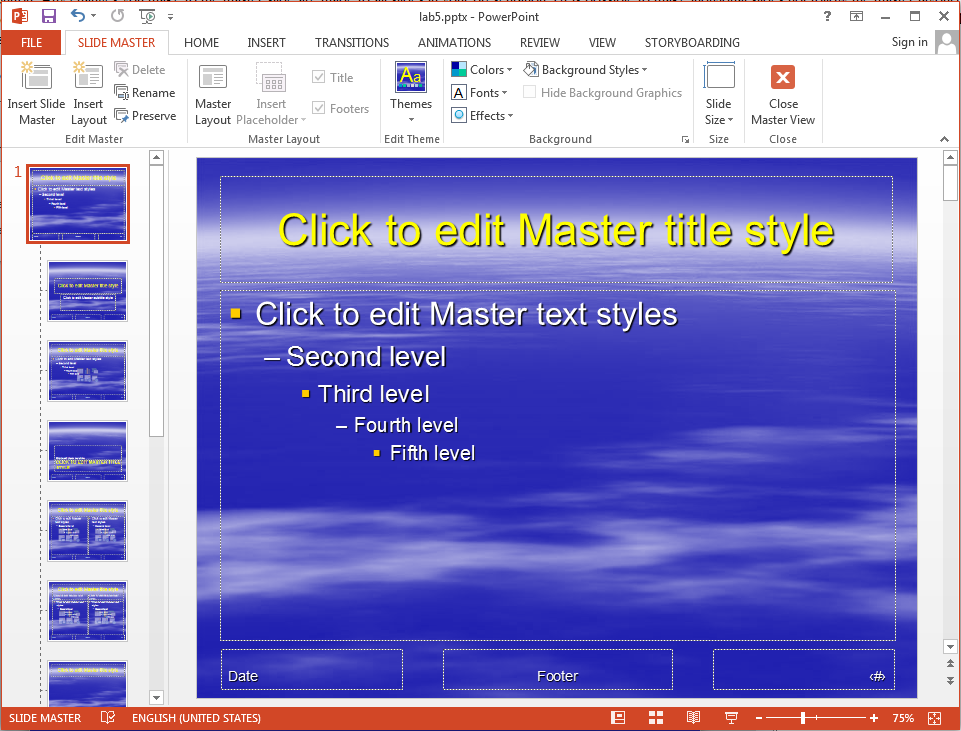This screenshot has height=731, width=961.
Task: Open Format Background dialog launcher
Action: (x=685, y=140)
